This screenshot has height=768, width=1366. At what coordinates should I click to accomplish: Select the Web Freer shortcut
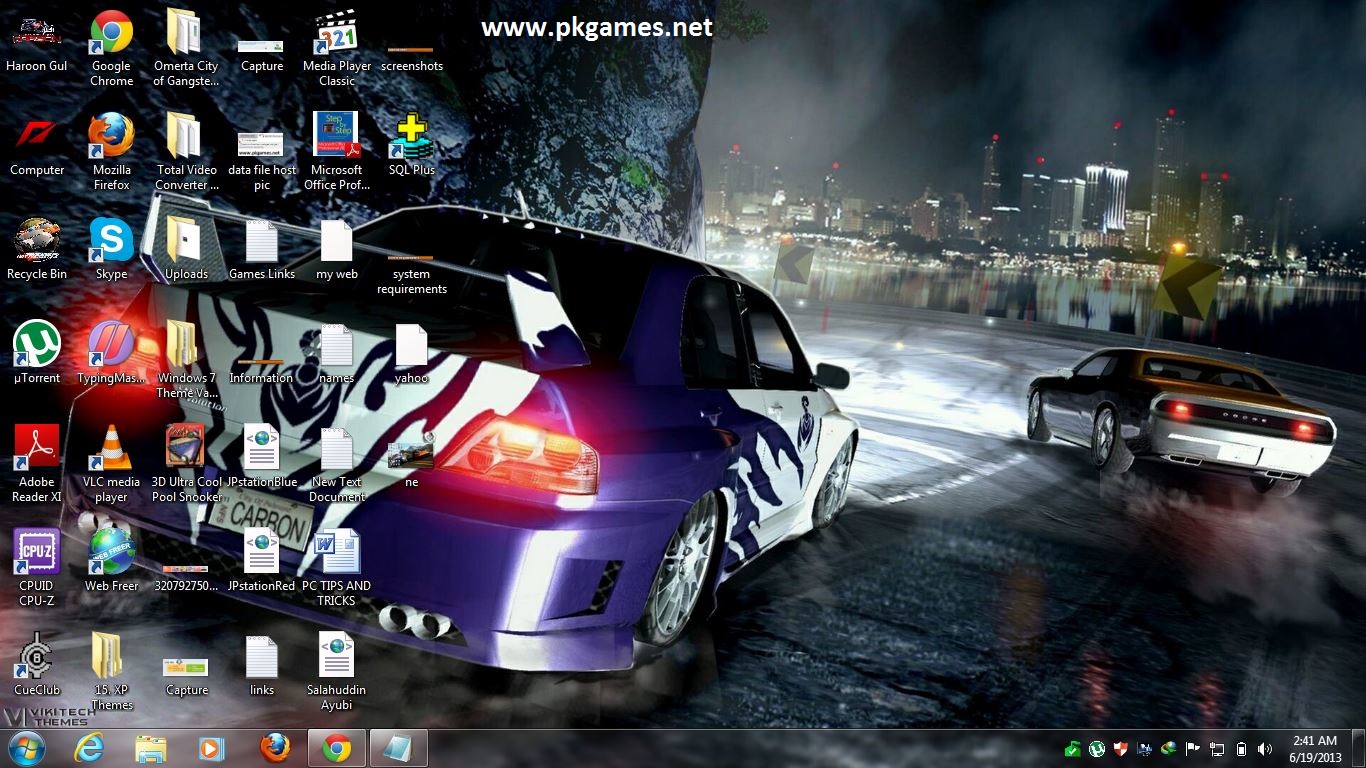click(x=111, y=561)
